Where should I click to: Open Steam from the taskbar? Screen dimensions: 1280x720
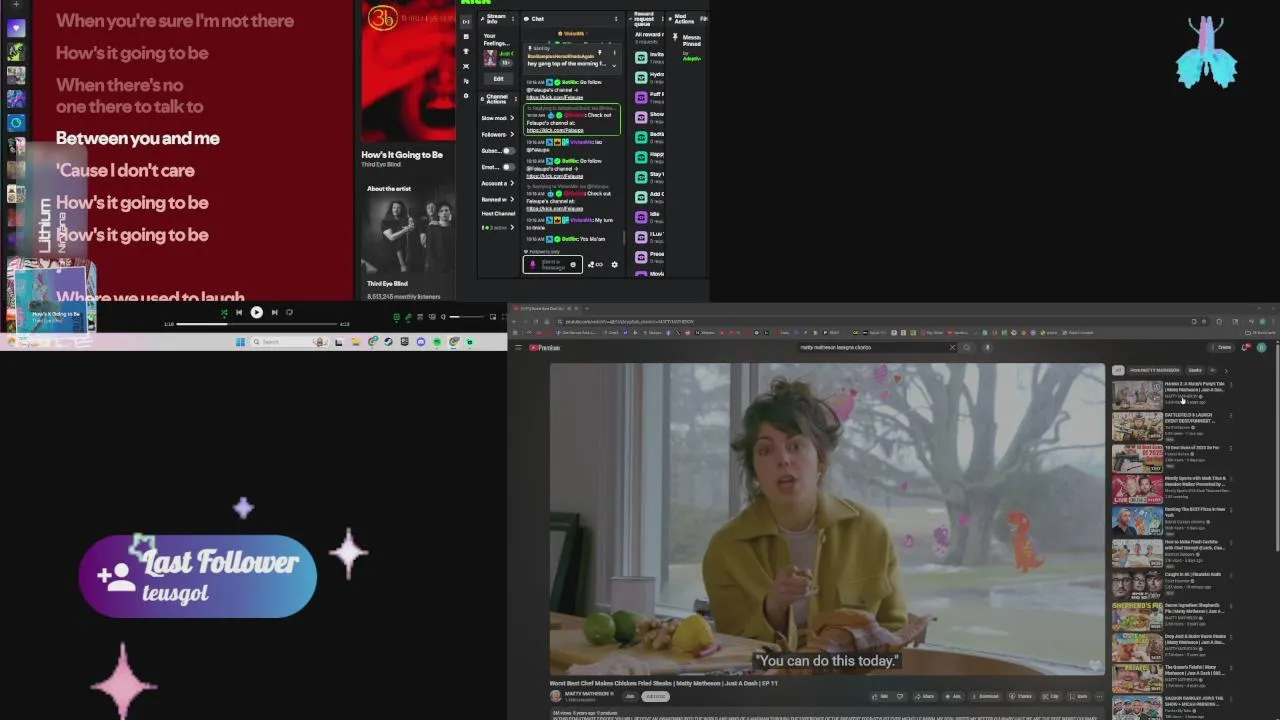pyautogui.click(x=388, y=342)
